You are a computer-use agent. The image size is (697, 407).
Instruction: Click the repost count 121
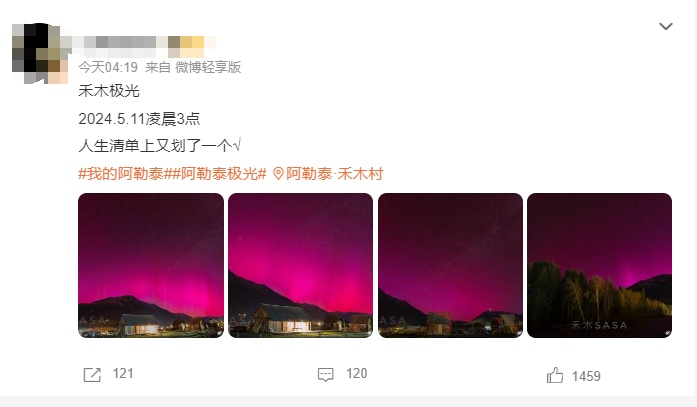click(123, 373)
